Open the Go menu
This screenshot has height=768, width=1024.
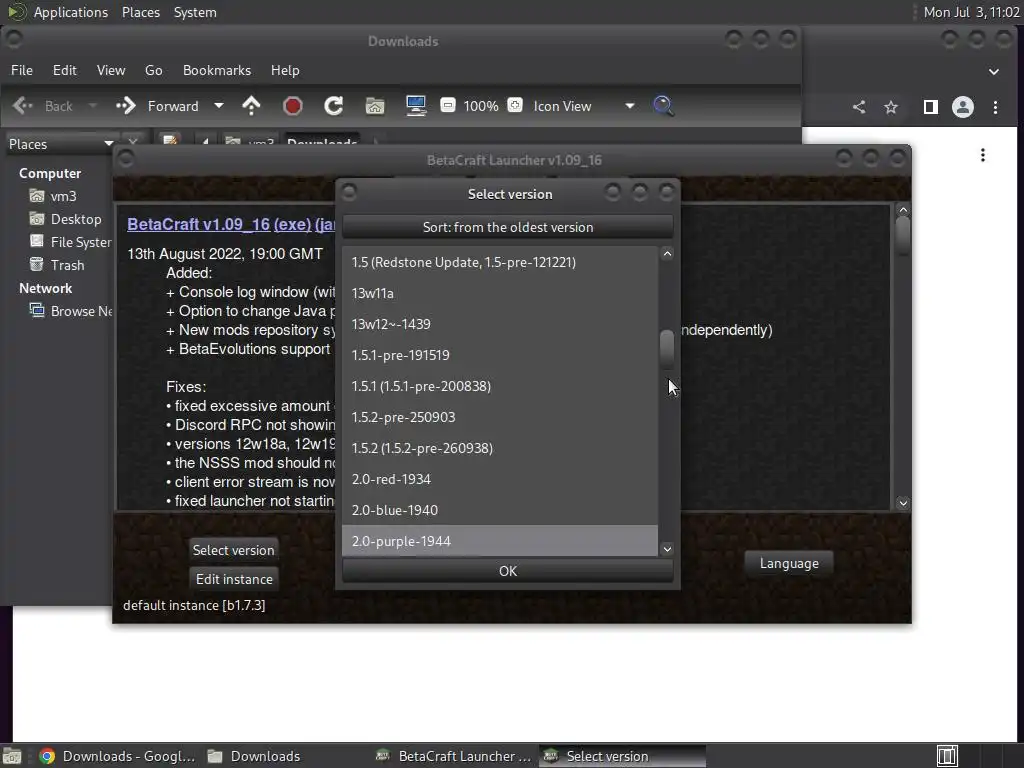(x=153, y=70)
